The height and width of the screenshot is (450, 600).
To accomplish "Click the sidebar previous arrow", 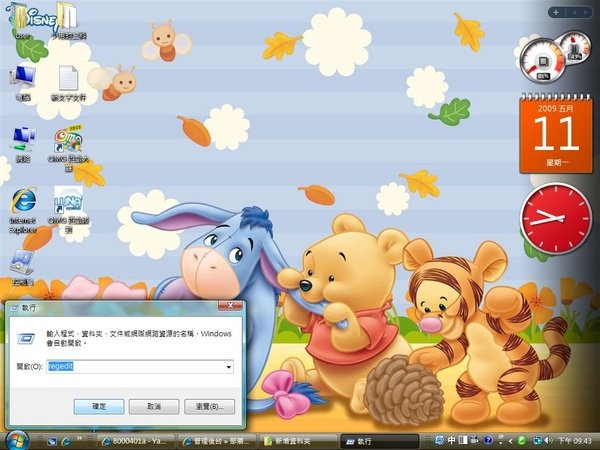I will coord(574,12).
